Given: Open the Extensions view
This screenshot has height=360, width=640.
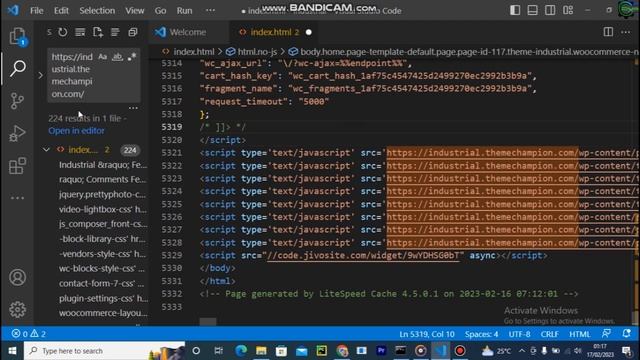Looking at the screenshot, I should pyautogui.click(x=17, y=166).
